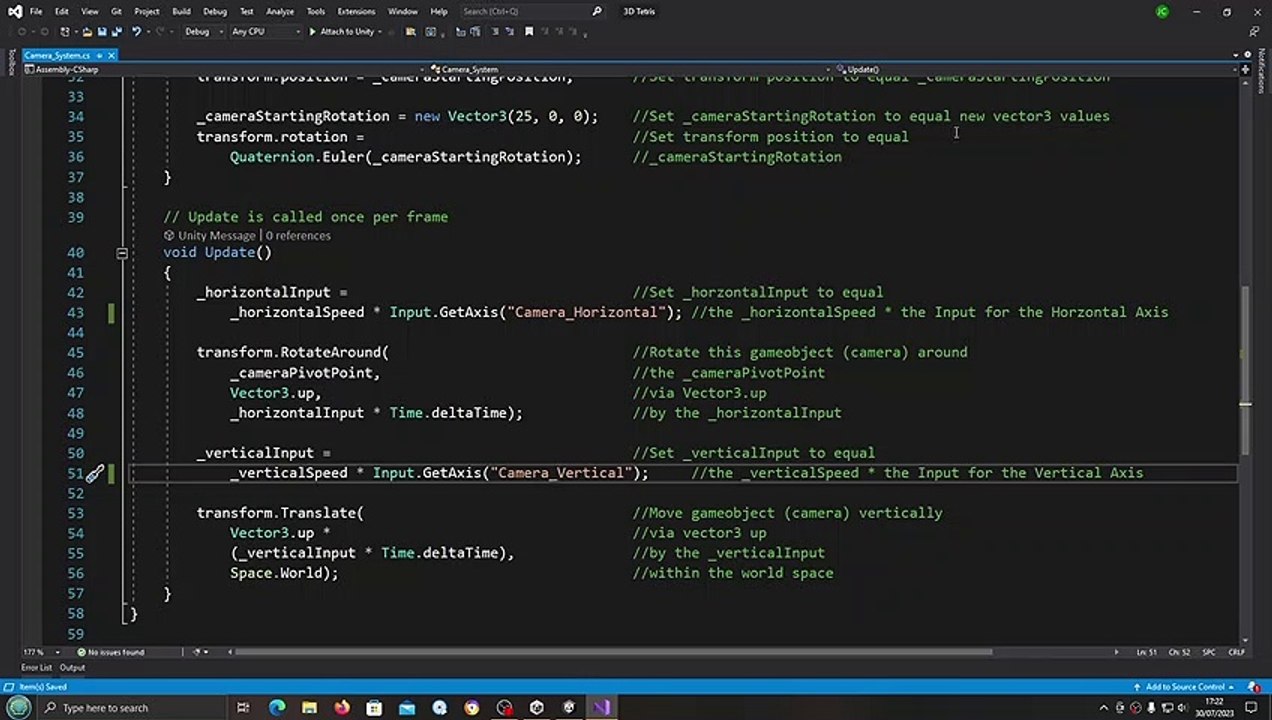Image resolution: width=1272 pixels, height=720 pixels.
Task: Click the vertical scrollbar thumb in editor
Action: coord(1245,370)
